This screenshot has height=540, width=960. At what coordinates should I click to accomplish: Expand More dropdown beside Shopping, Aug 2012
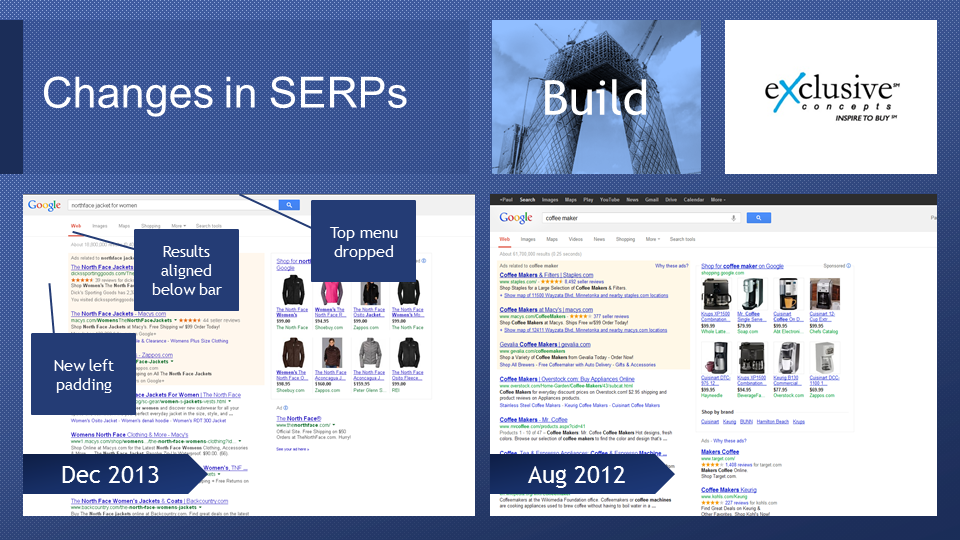653,239
